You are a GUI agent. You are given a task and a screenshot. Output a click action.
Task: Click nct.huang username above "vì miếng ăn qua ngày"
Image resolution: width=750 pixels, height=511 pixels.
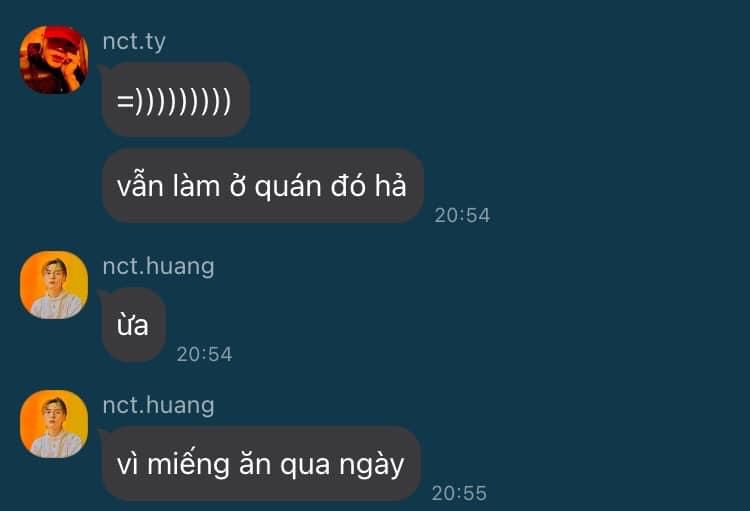(x=158, y=405)
